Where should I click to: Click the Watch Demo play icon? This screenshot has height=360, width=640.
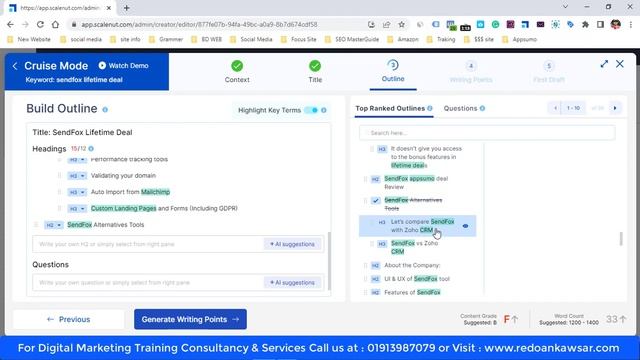tap(102, 65)
